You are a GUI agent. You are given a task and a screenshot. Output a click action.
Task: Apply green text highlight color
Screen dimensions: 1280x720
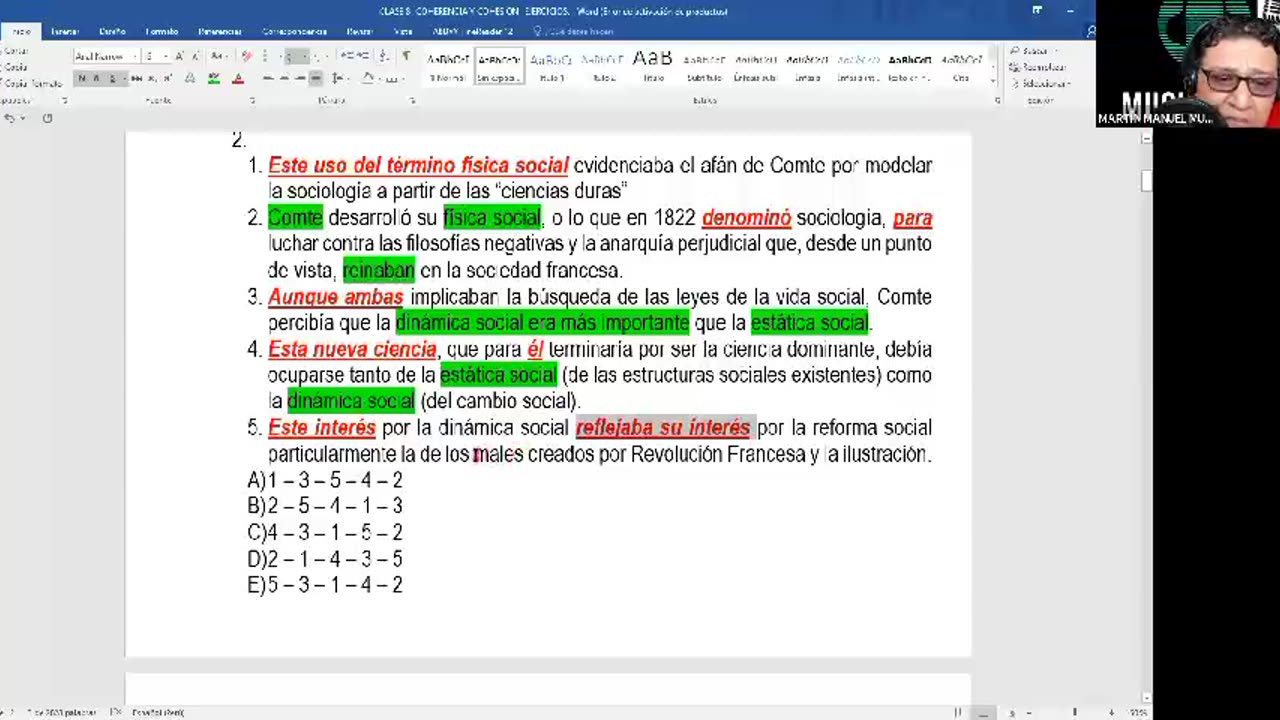point(213,78)
